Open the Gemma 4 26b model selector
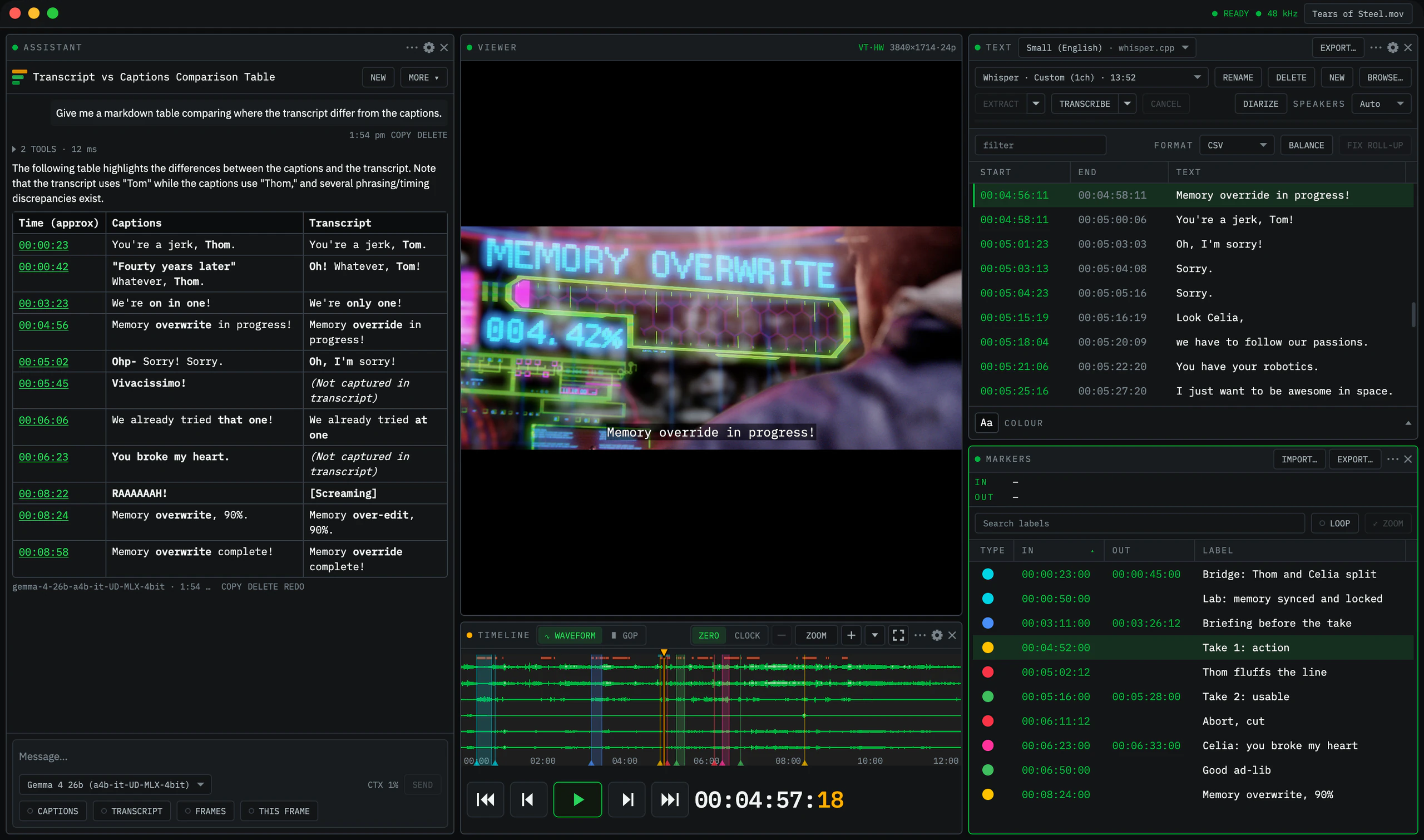The image size is (1424, 840). [115, 784]
